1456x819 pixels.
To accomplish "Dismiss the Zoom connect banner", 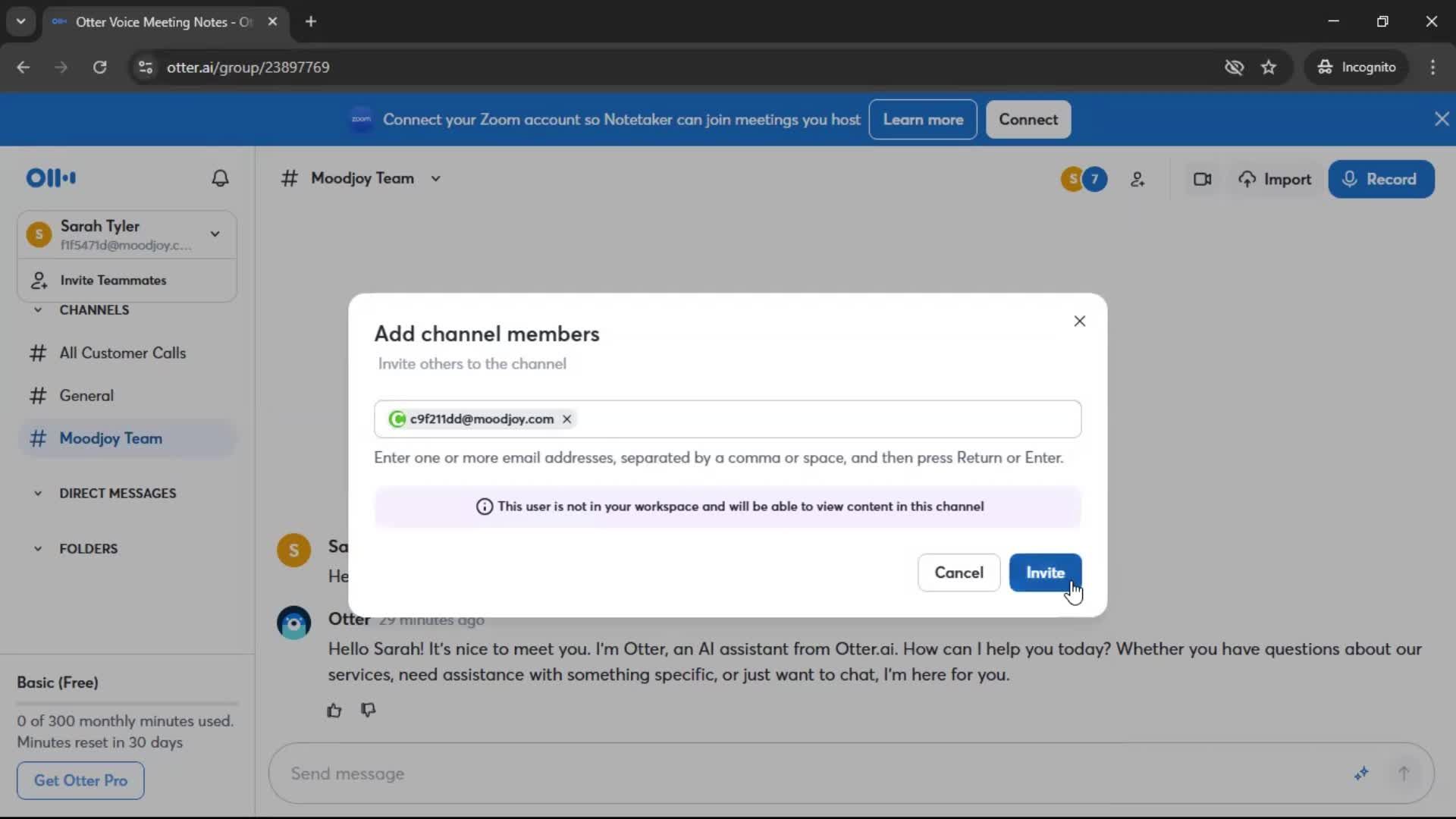I will tap(1442, 119).
